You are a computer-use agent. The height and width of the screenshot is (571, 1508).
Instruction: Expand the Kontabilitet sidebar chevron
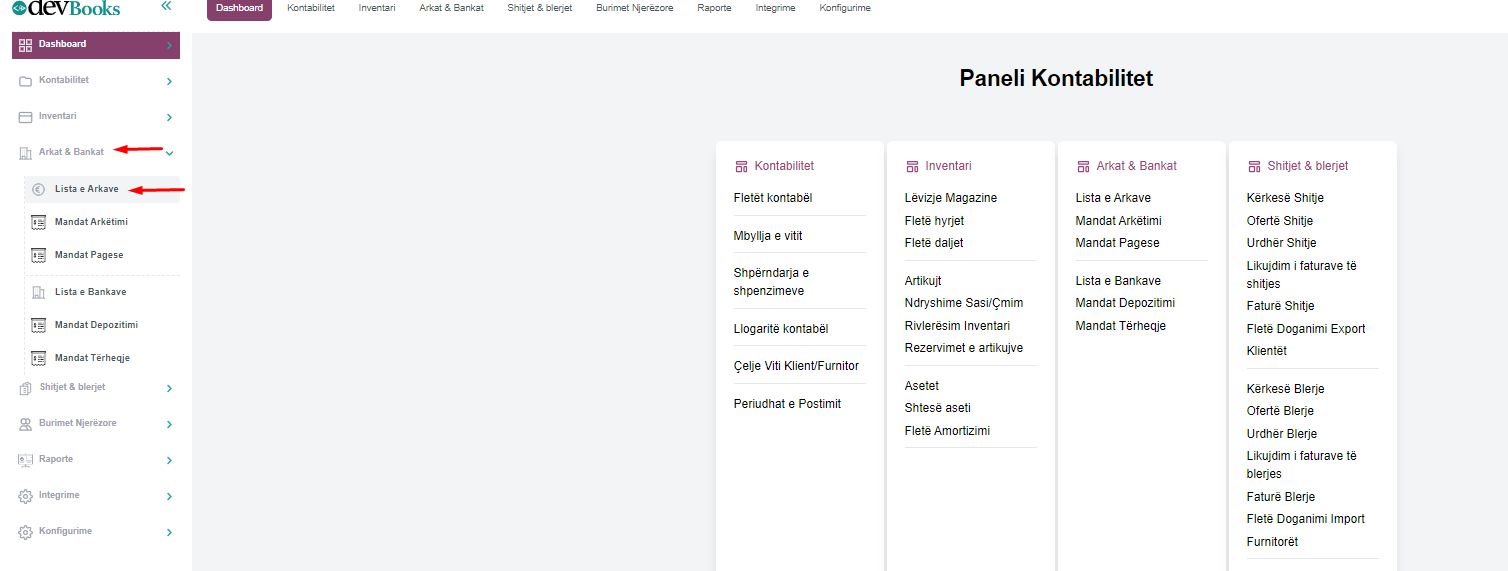pos(170,81)
